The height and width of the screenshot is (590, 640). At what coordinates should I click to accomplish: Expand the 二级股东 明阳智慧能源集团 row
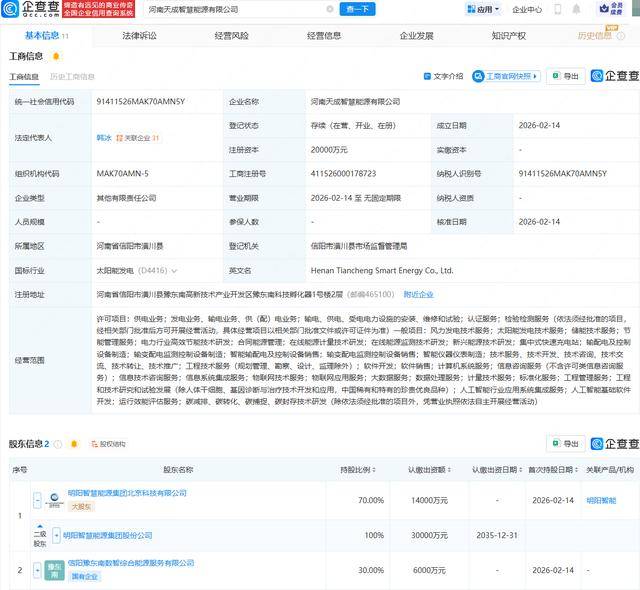(55, 536)
